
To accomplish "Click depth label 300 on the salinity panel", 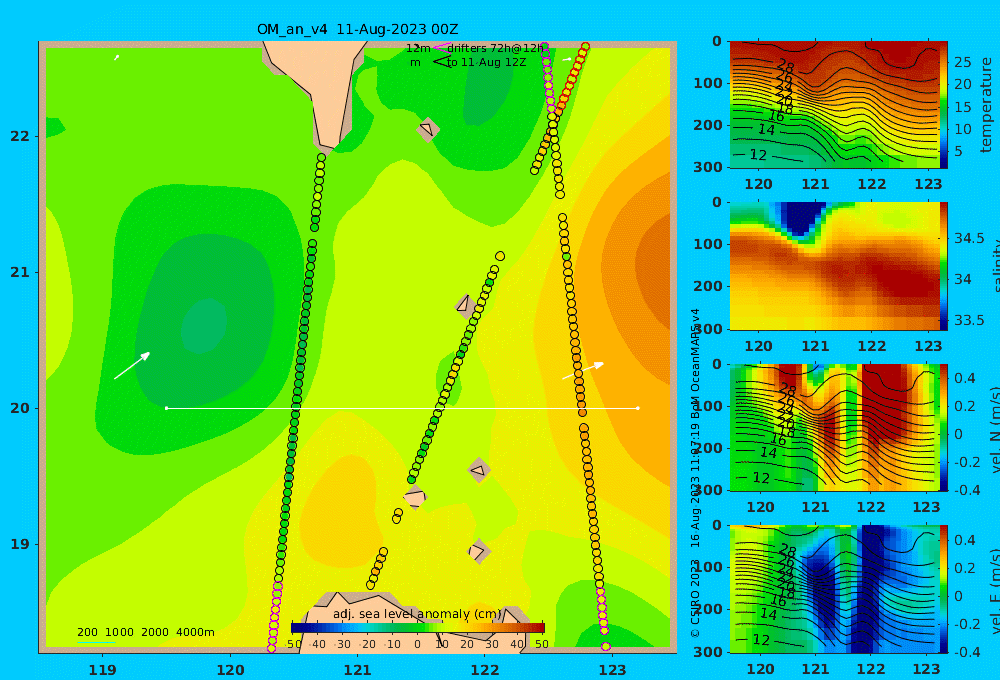I will [708, 329].
